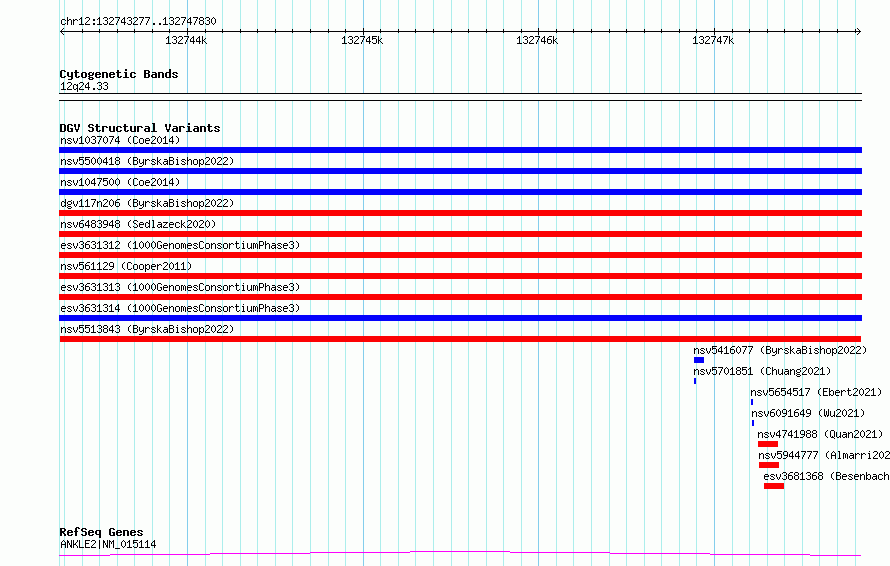Viewport: 890px width, 566px height.
Task: Select the tiny blue marker under nsv5701851
Action: coord(695,381)
